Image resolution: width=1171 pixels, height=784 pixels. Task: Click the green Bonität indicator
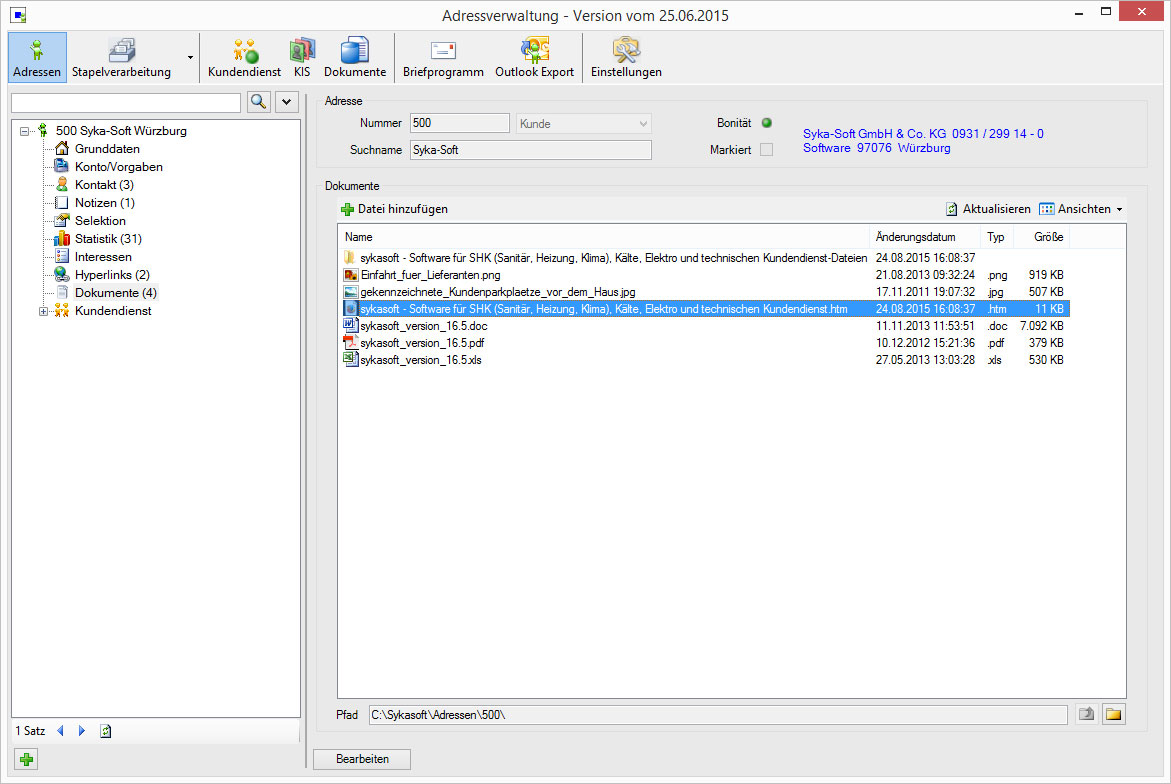(766, 123)
